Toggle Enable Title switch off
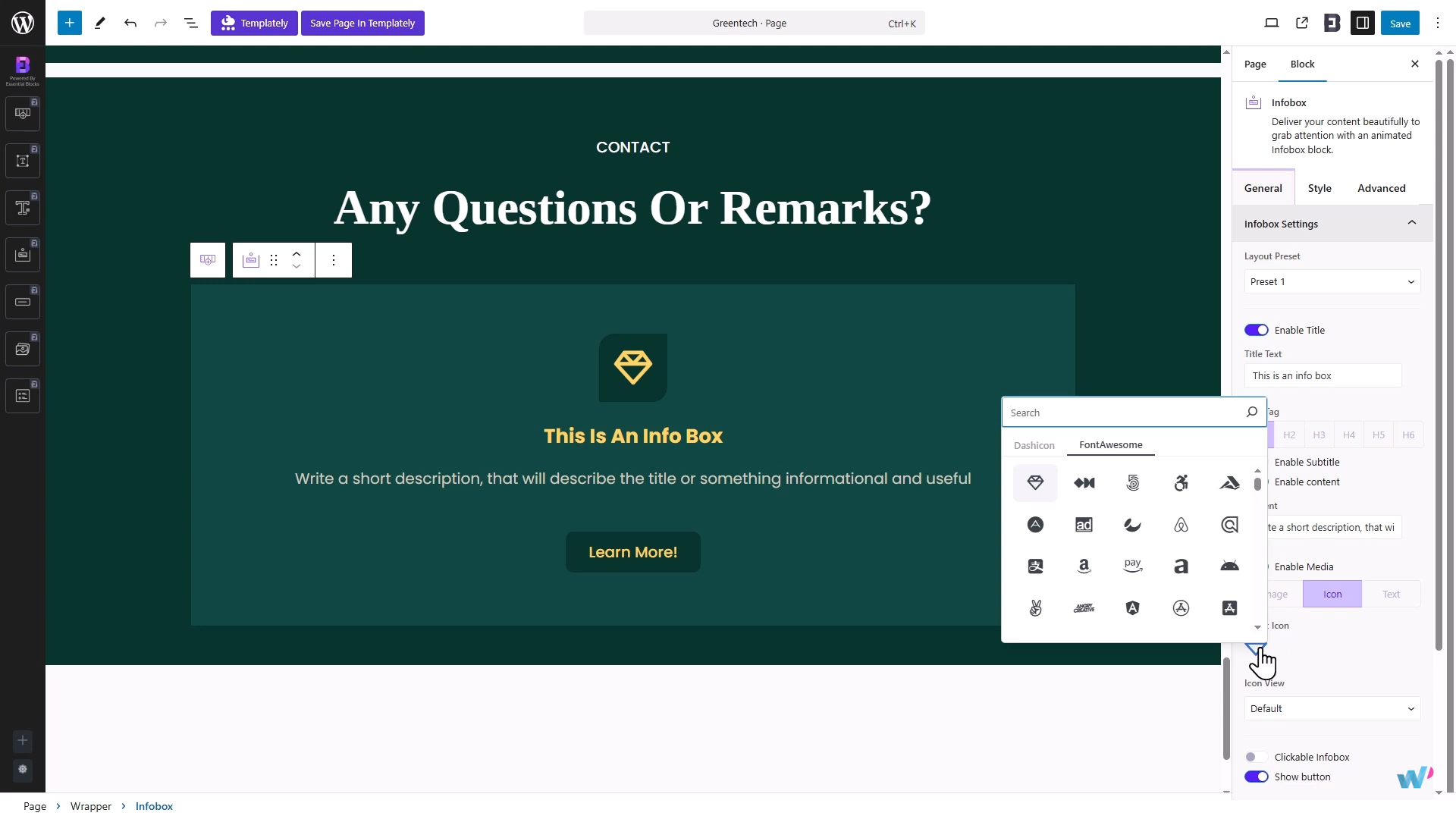The width and height of the screenshot is (1456, 819). [1256, 330]
